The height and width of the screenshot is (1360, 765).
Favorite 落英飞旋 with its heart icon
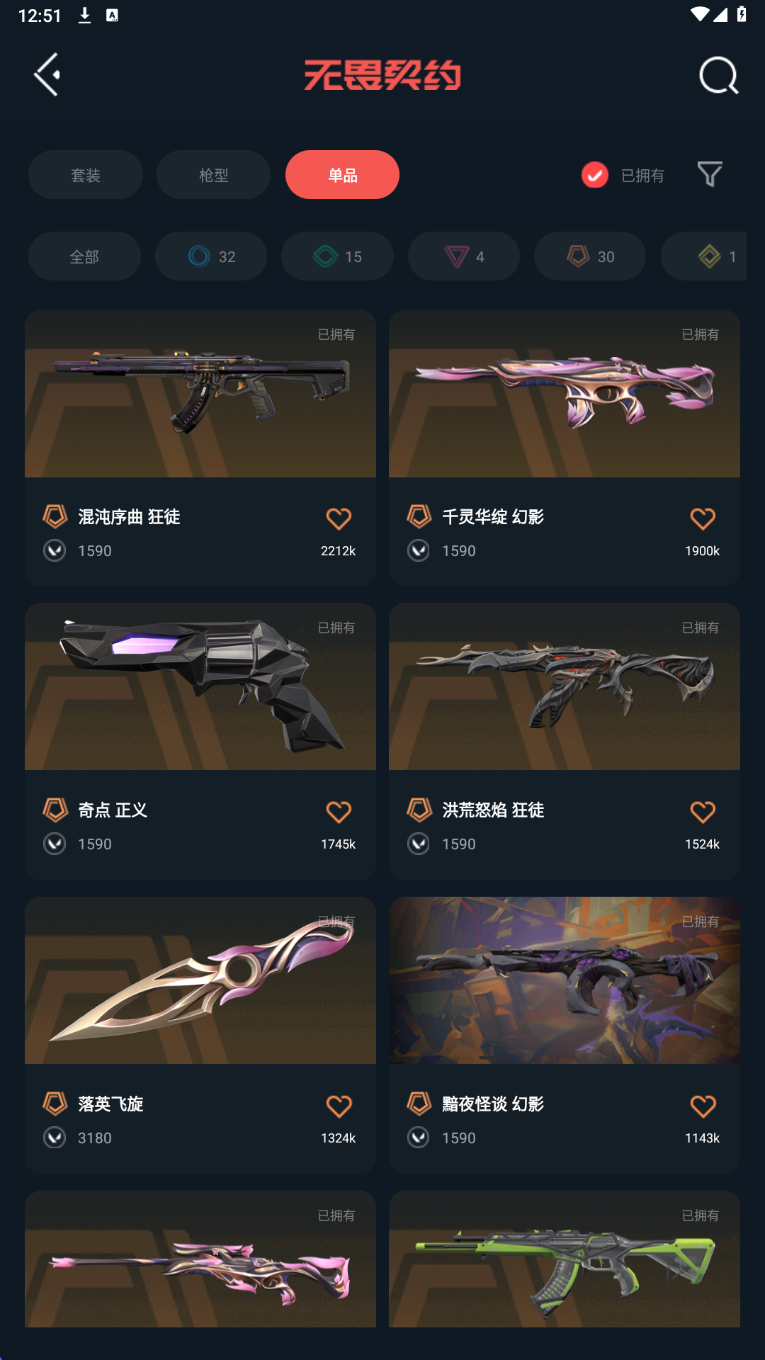[339, 1105]
